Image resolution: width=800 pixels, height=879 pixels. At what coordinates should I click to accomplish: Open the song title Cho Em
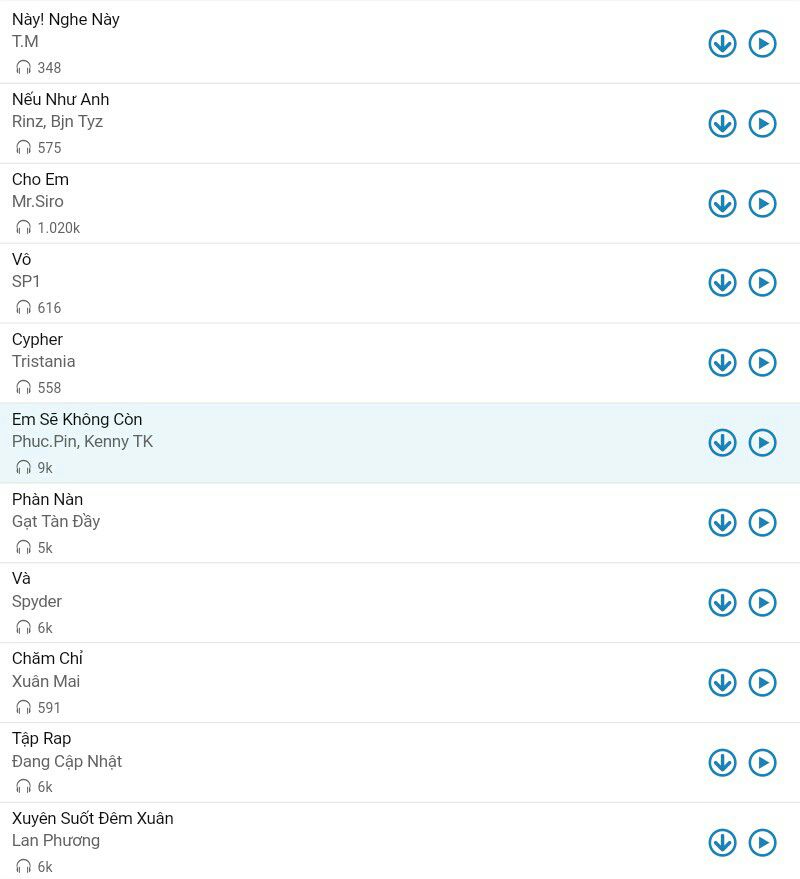point(40,179)
